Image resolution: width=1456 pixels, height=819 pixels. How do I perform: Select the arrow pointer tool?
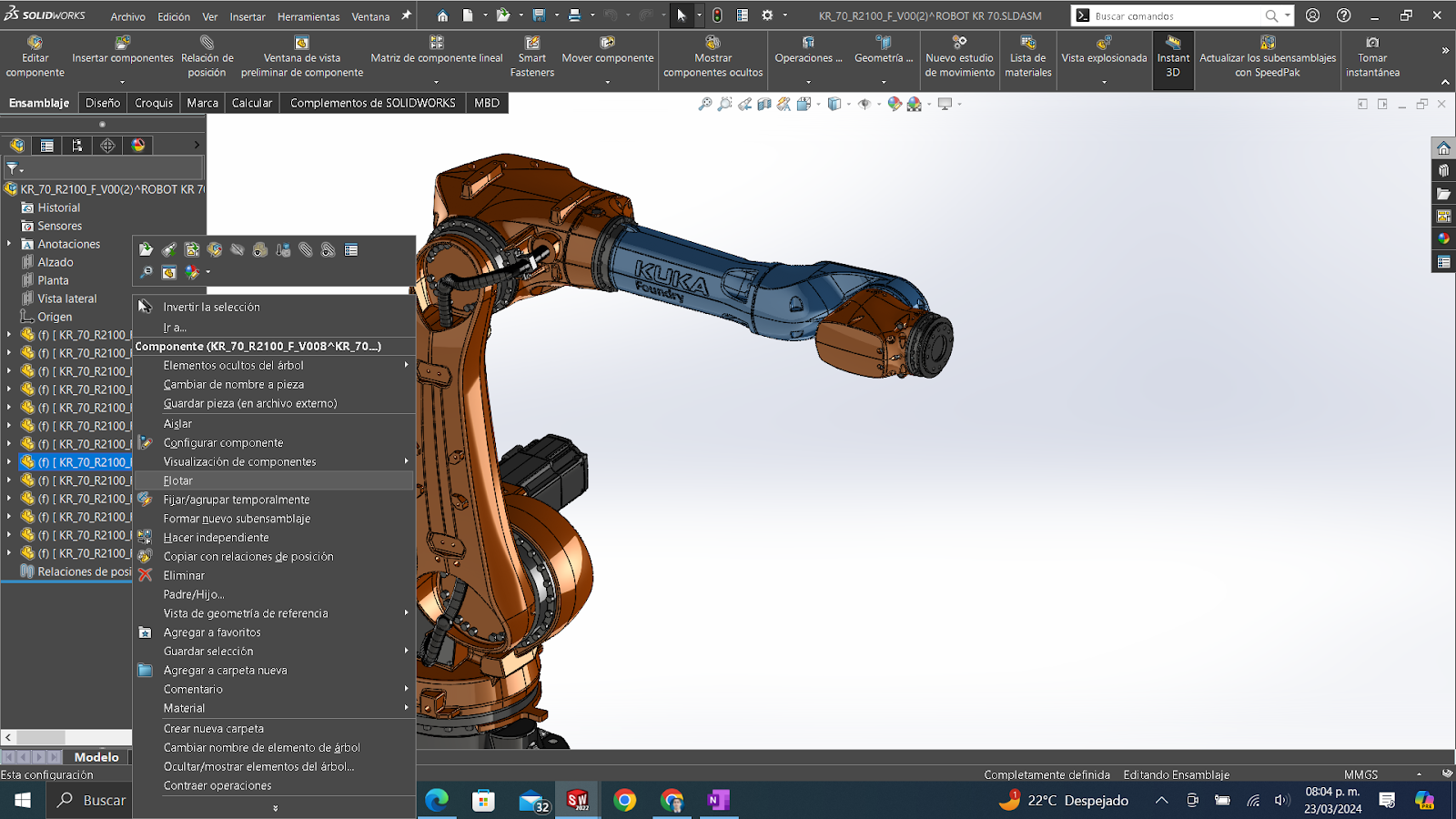682,15
